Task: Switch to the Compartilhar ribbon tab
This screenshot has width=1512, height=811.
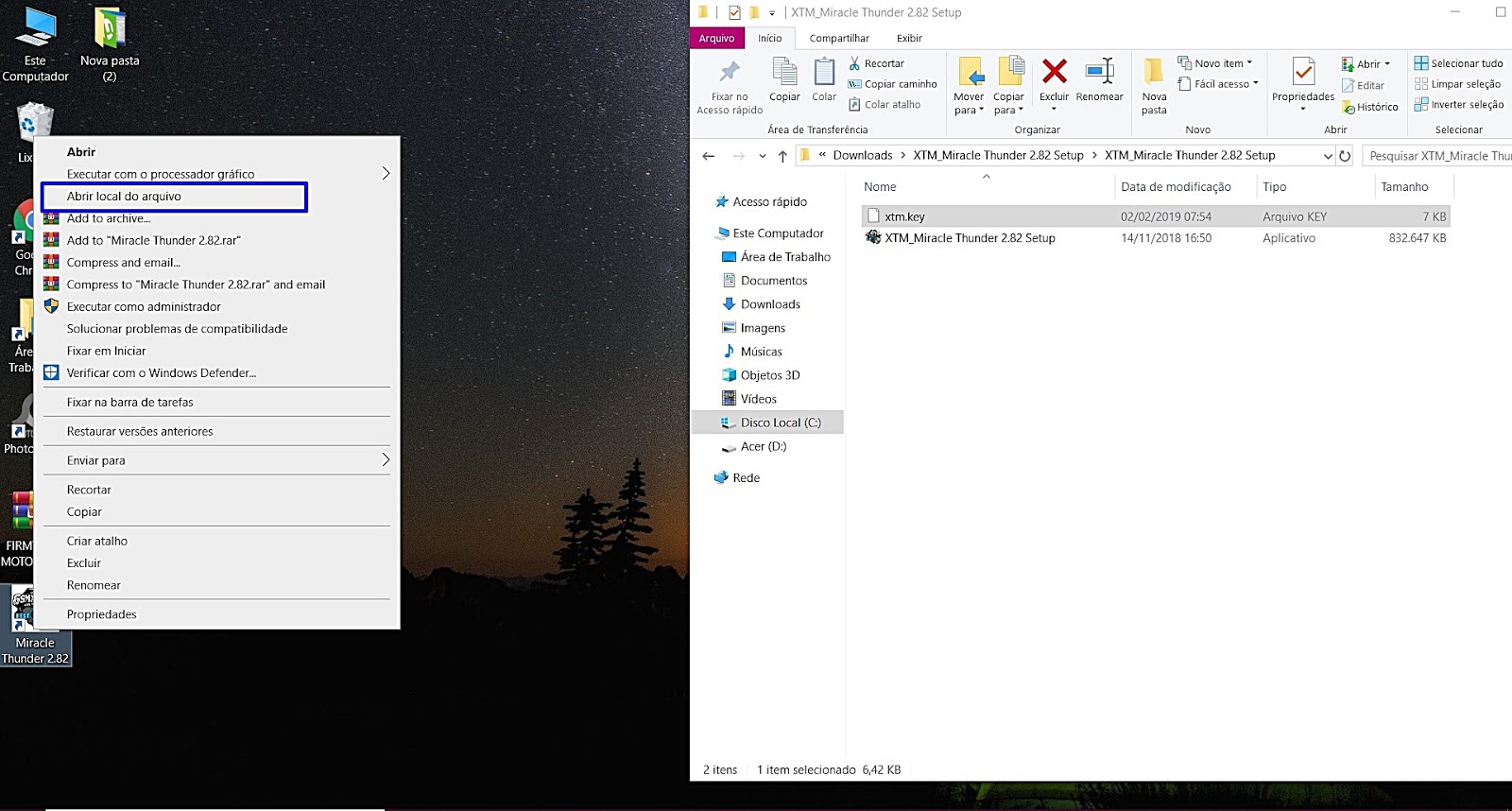Action: pos(839,39)
